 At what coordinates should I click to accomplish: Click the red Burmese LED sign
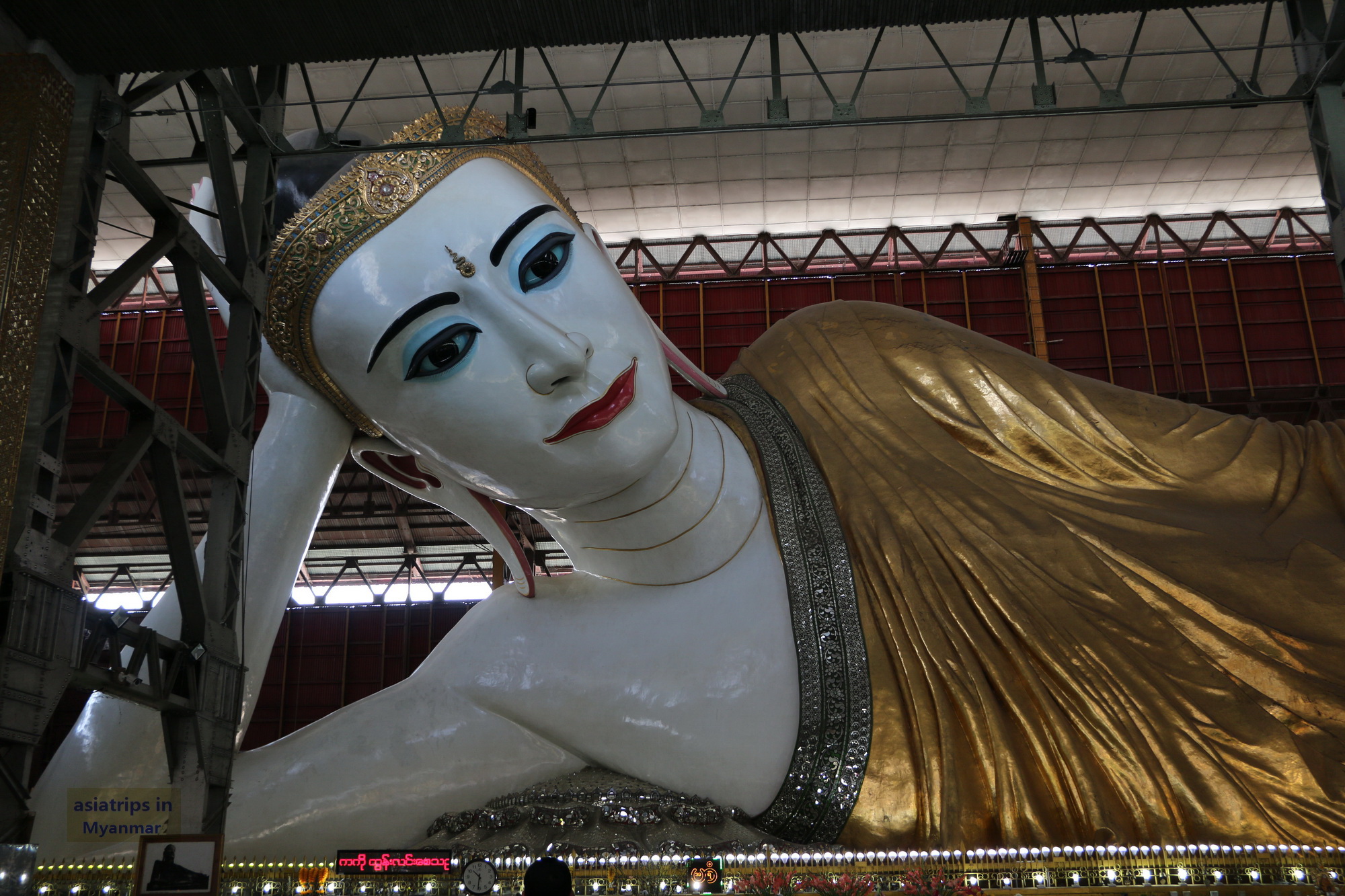tap(393, 862)
